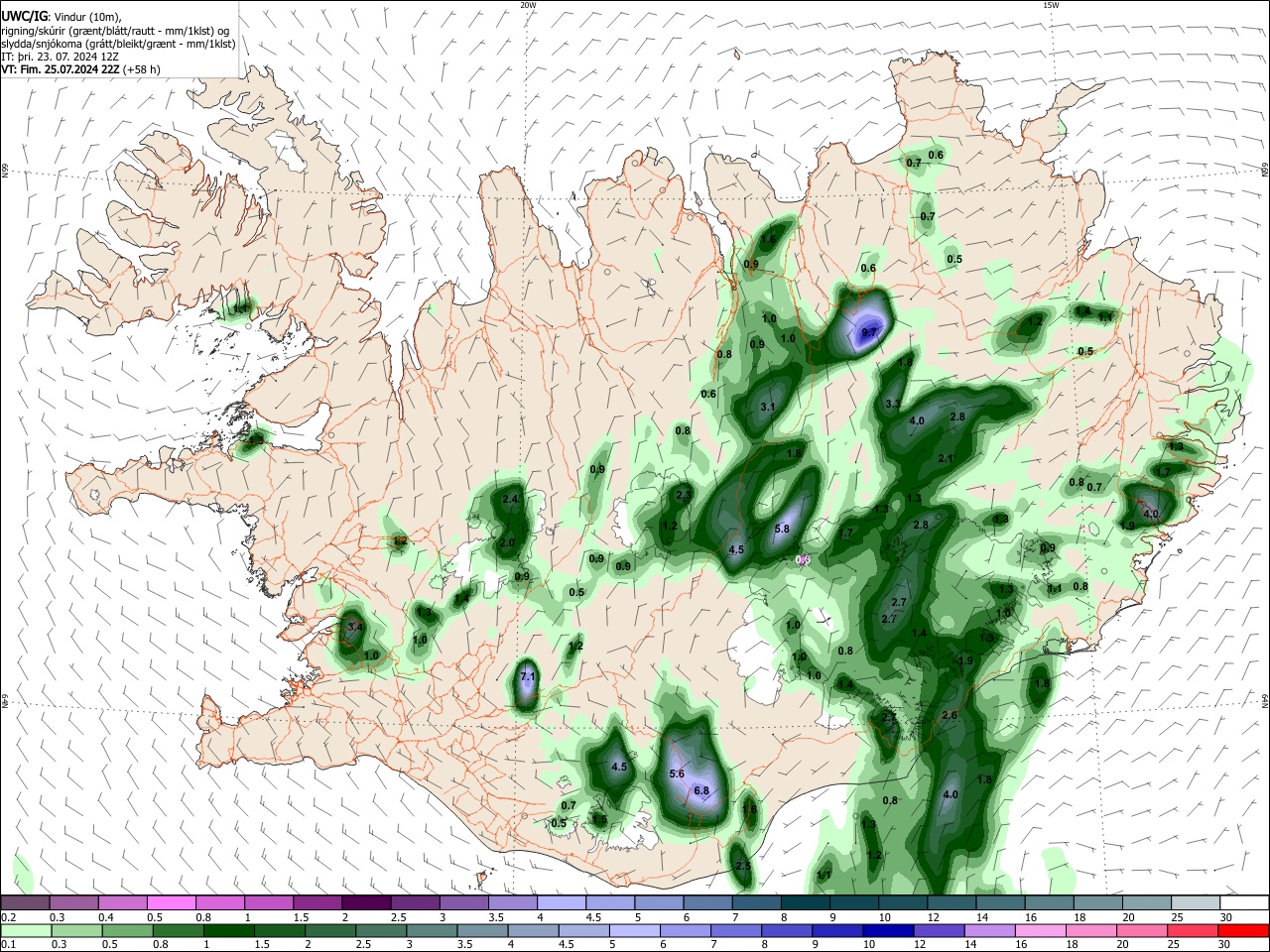The height and width of the screenshot is (952, 1270).
Task: Click the 4.5 value west of 5.6
Action: tap(619, 767)
